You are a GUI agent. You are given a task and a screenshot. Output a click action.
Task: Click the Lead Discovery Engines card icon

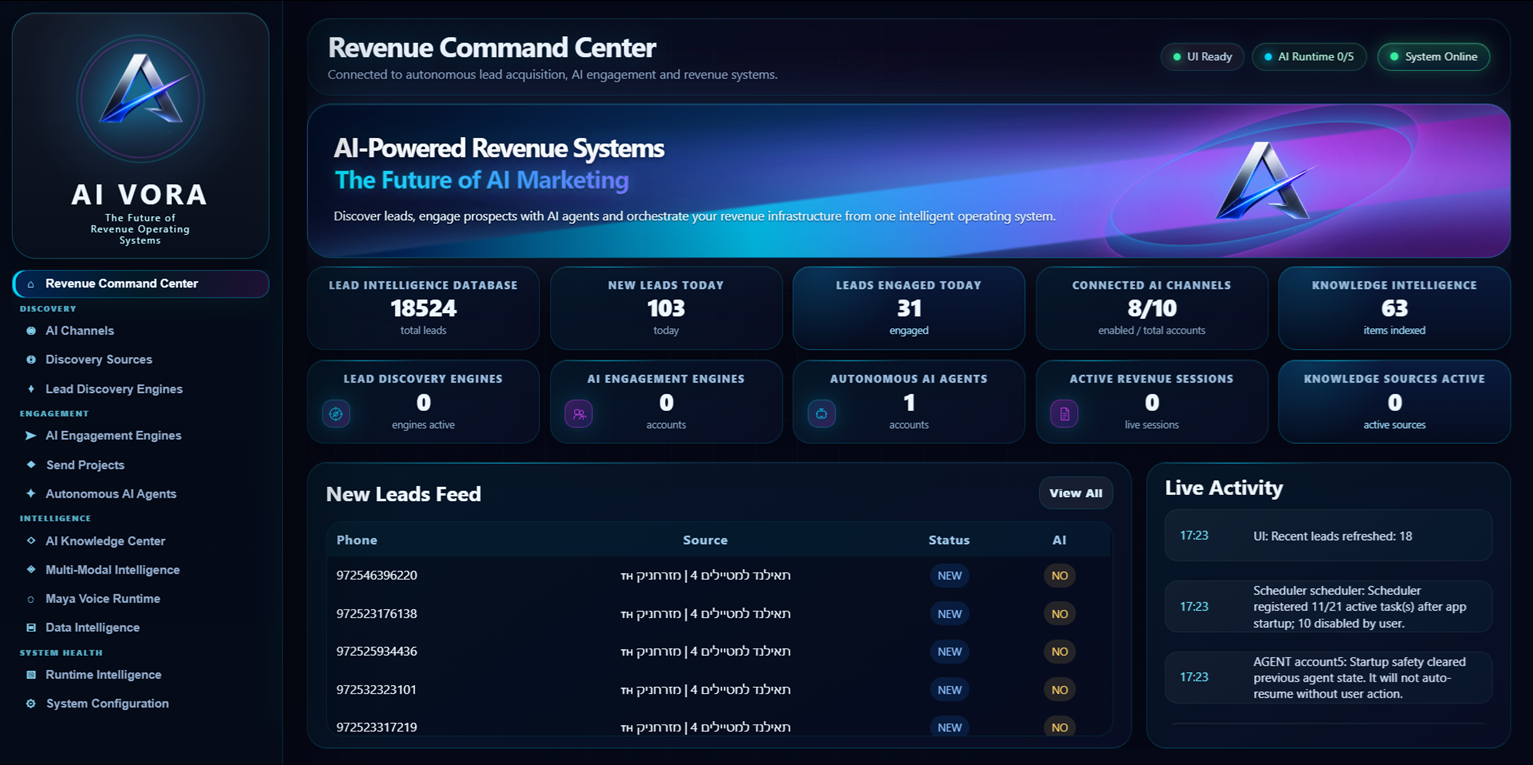pyautogui.click(x=336, y=413)
